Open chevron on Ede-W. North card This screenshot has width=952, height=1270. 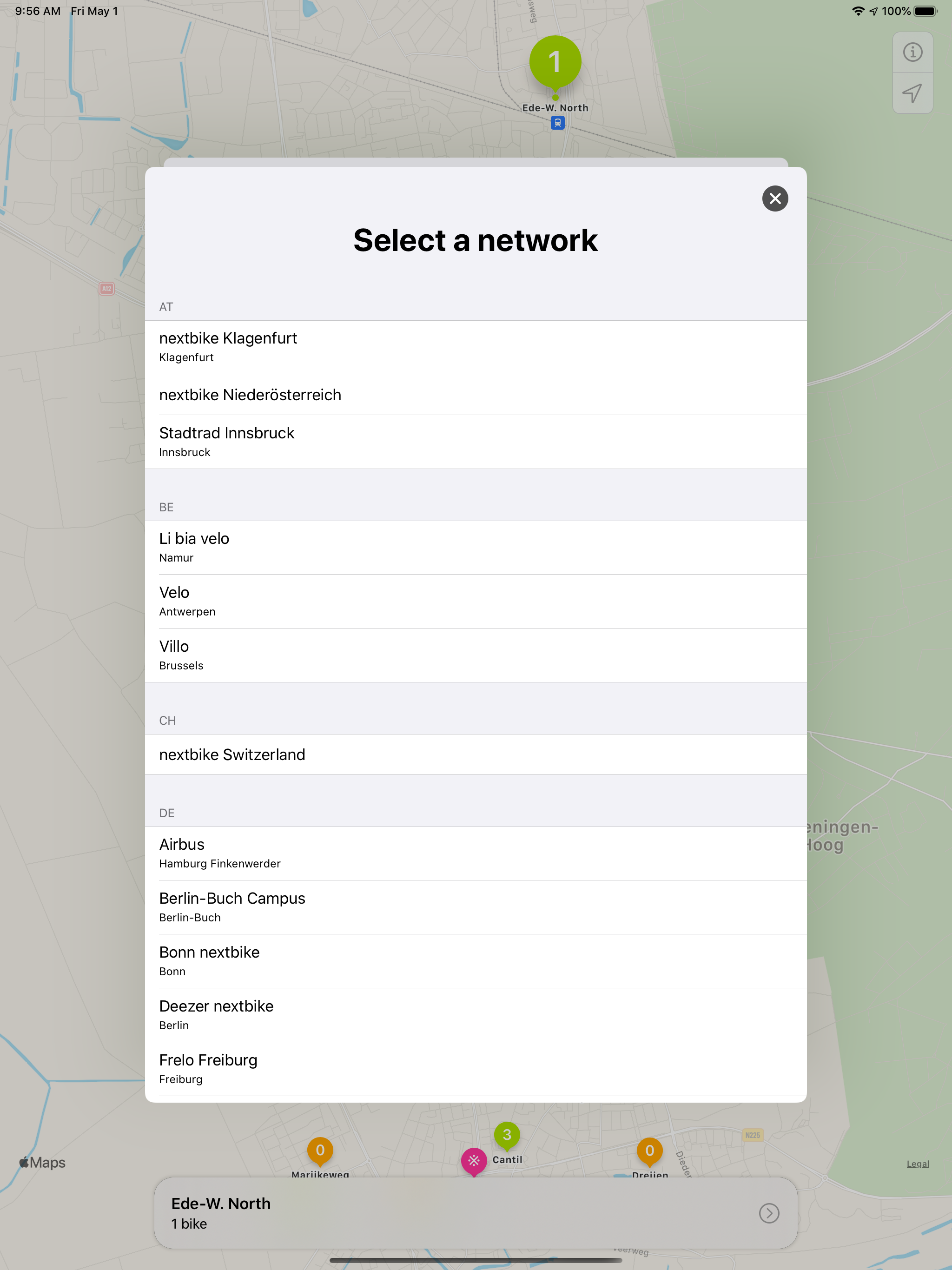[x=769, y=1212]
